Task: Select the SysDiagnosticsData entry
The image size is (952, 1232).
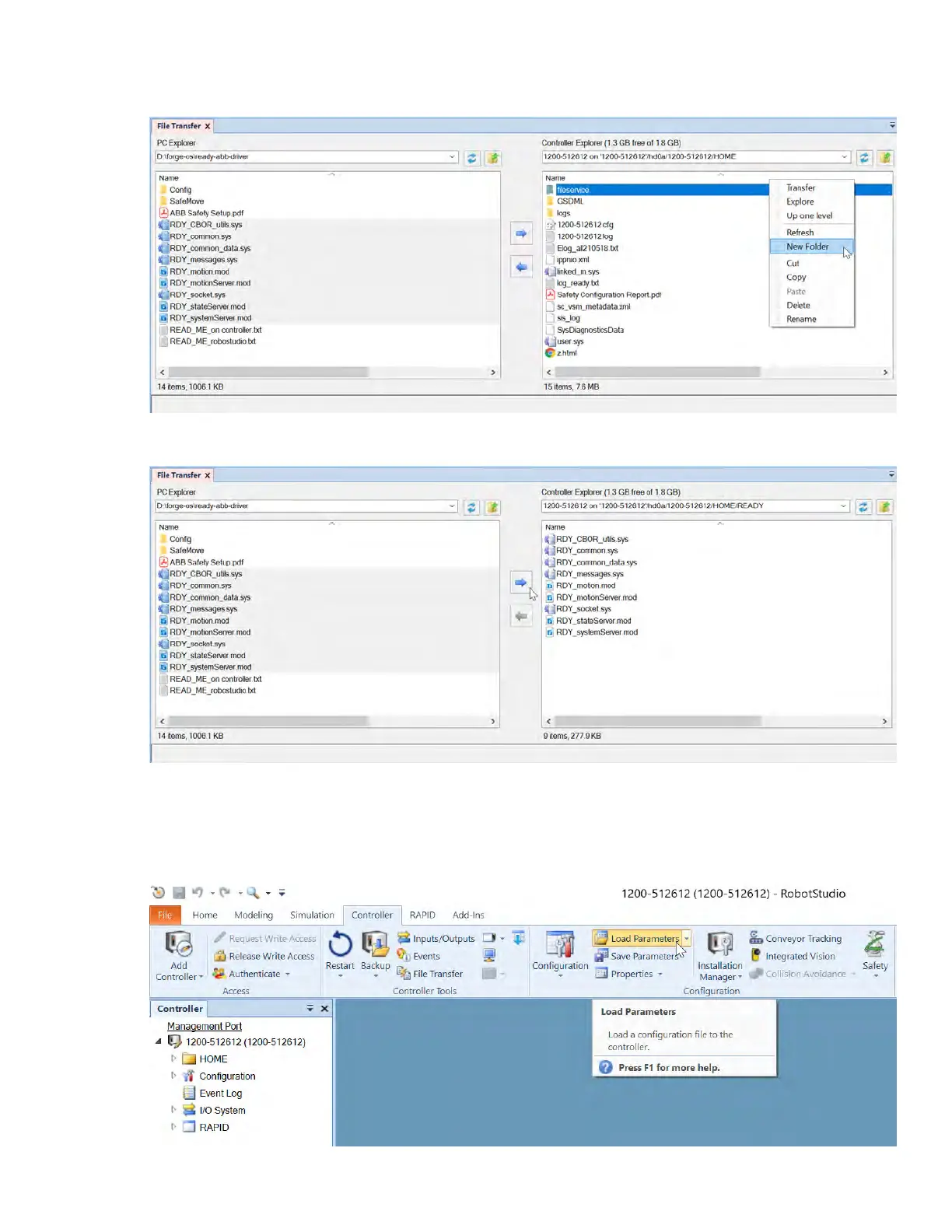Action: point(585,329)
